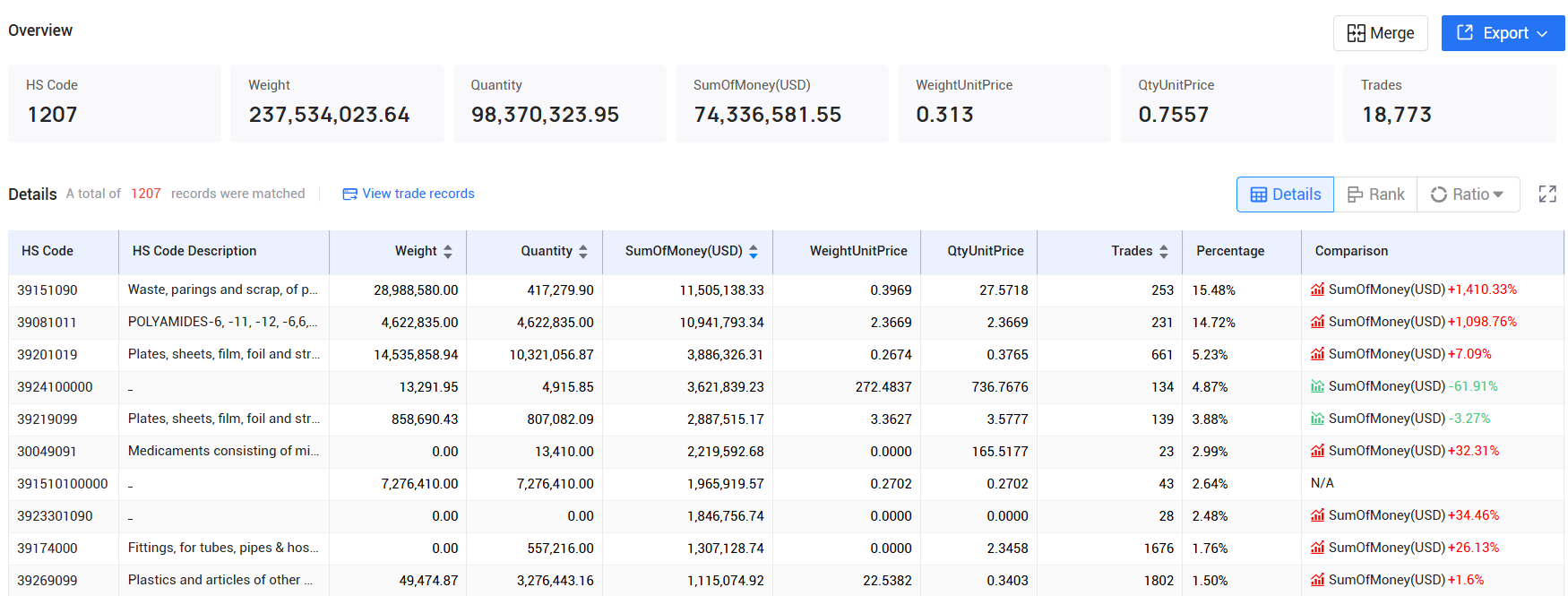This screenshot has height=596, width=1568.
Task: Click weight value 28,988,580.00
Action: point(416,290)
